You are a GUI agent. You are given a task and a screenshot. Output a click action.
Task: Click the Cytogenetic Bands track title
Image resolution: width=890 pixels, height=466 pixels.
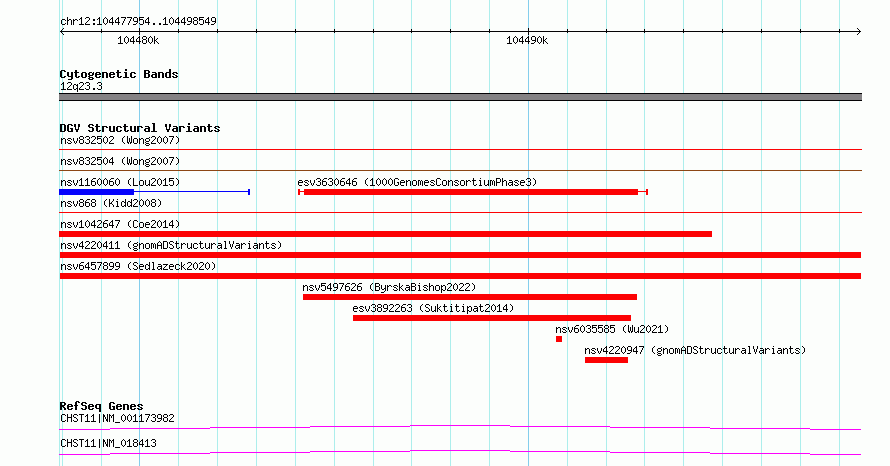pos(119,74)
